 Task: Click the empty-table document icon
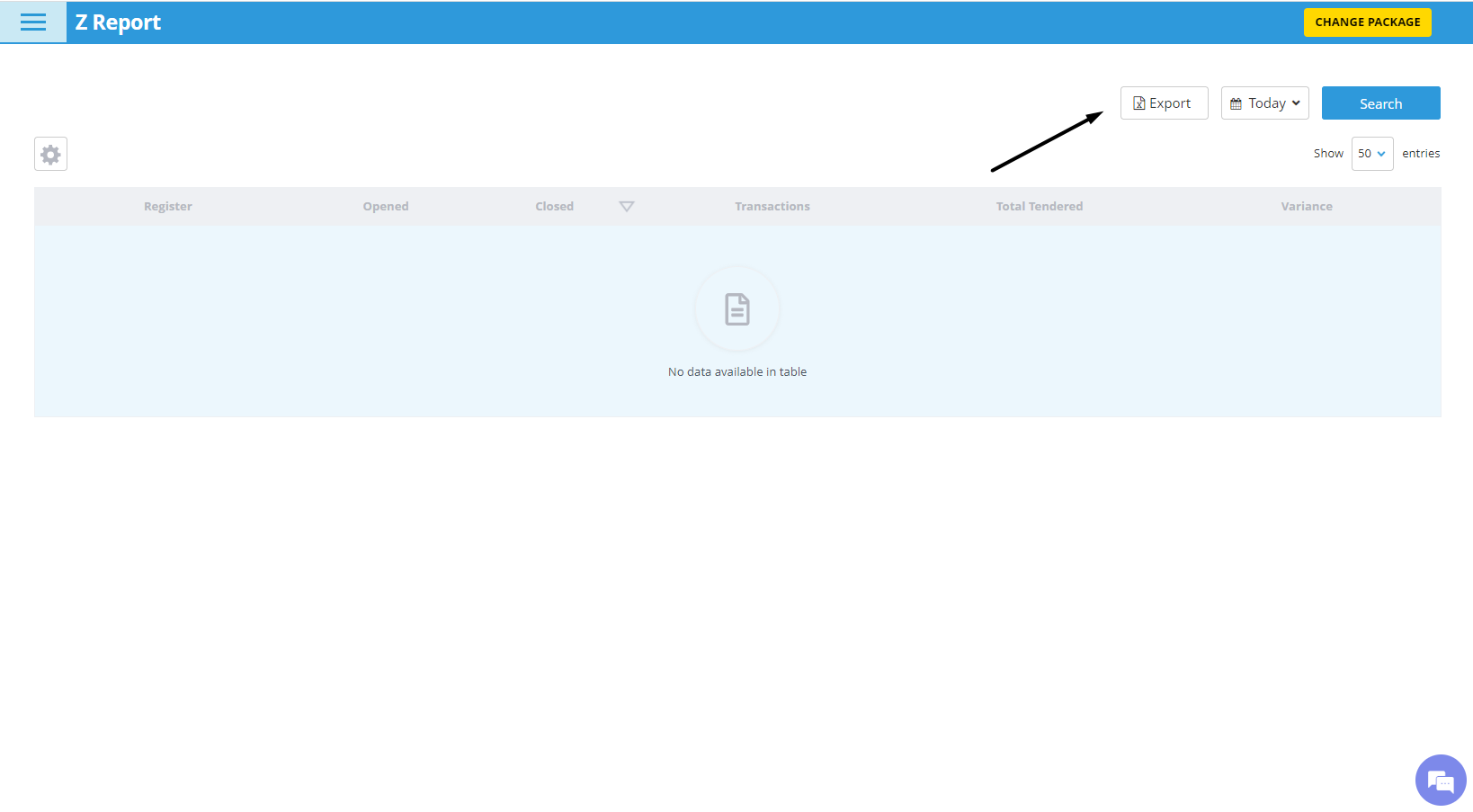click(737, 309)
